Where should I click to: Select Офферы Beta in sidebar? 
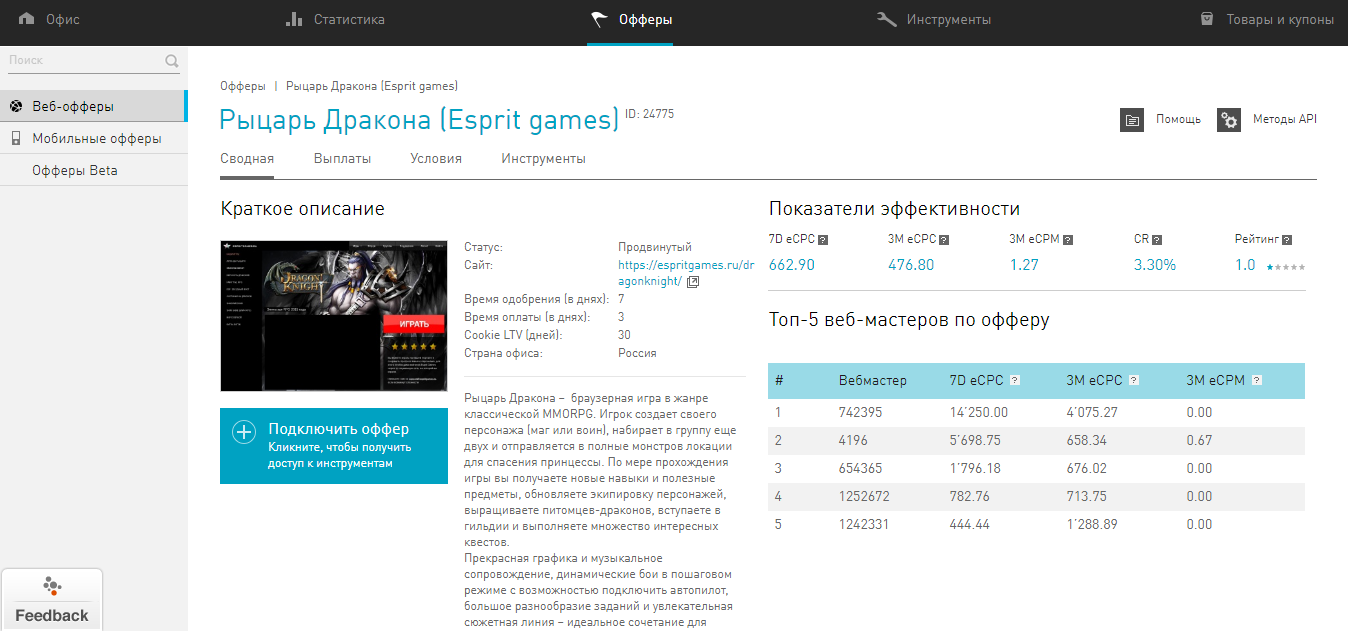(x=93, y=170)
